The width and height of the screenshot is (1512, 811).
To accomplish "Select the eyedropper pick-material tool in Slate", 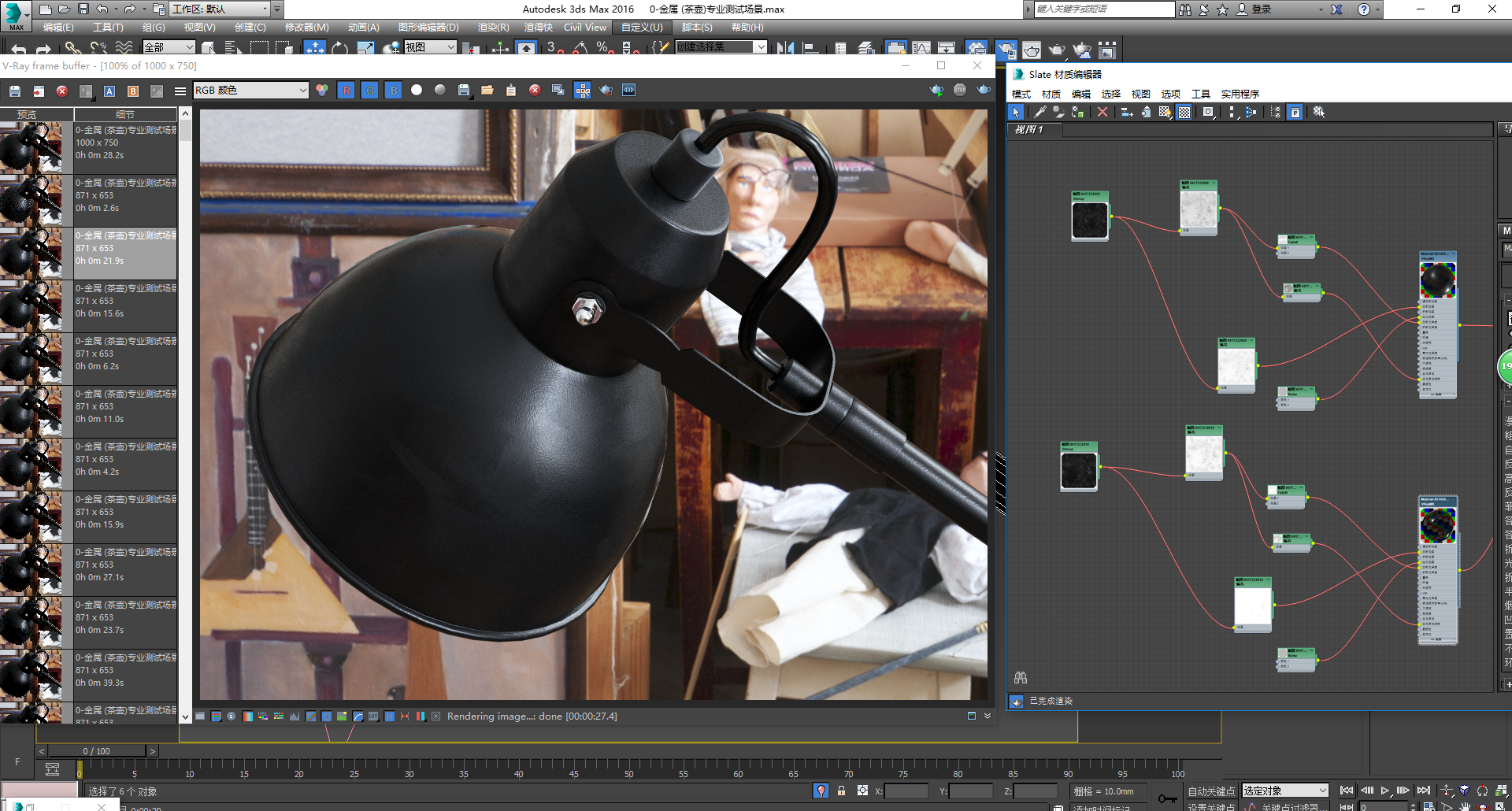I will (x=1039, y=113).
